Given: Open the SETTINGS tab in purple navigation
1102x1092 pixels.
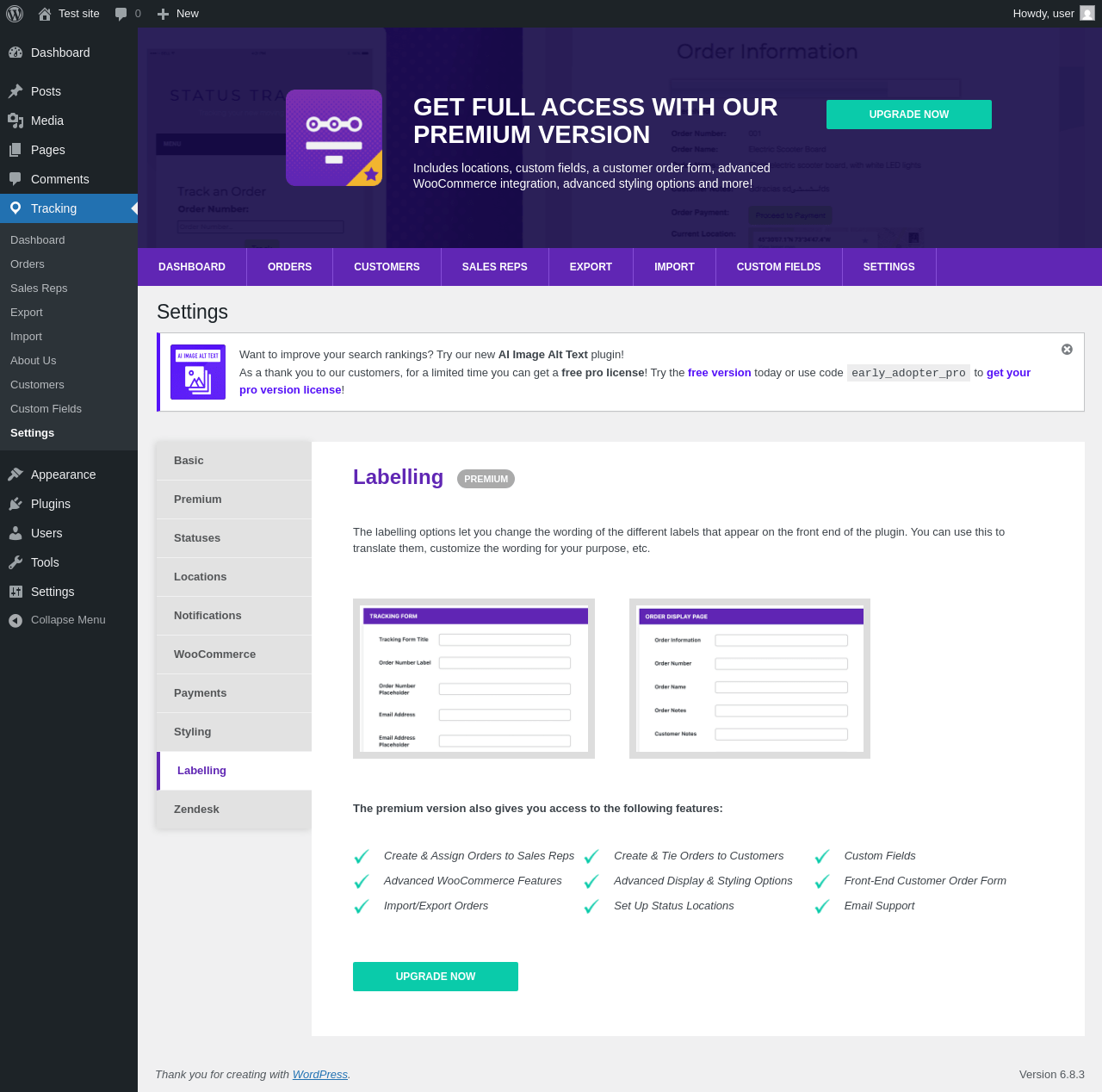Looking at the screenshot, I should [889, 267].
